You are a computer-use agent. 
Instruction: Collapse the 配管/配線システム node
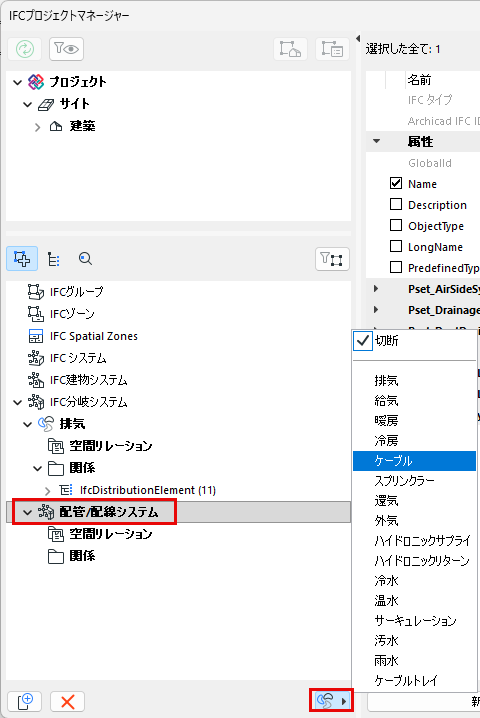pos(27,512)
